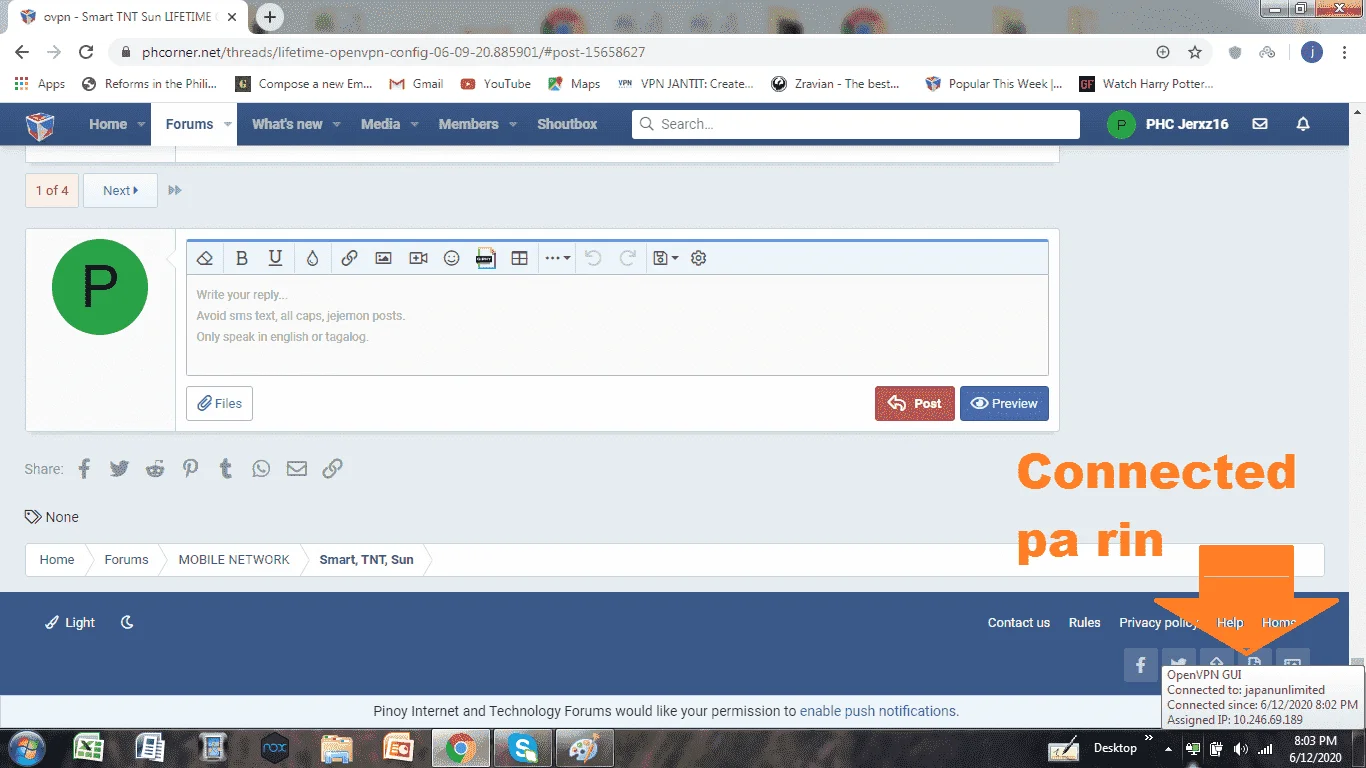Expand Members nav dropdown arrow
This screenshot has height=768, width=1366.
(513, 124)
